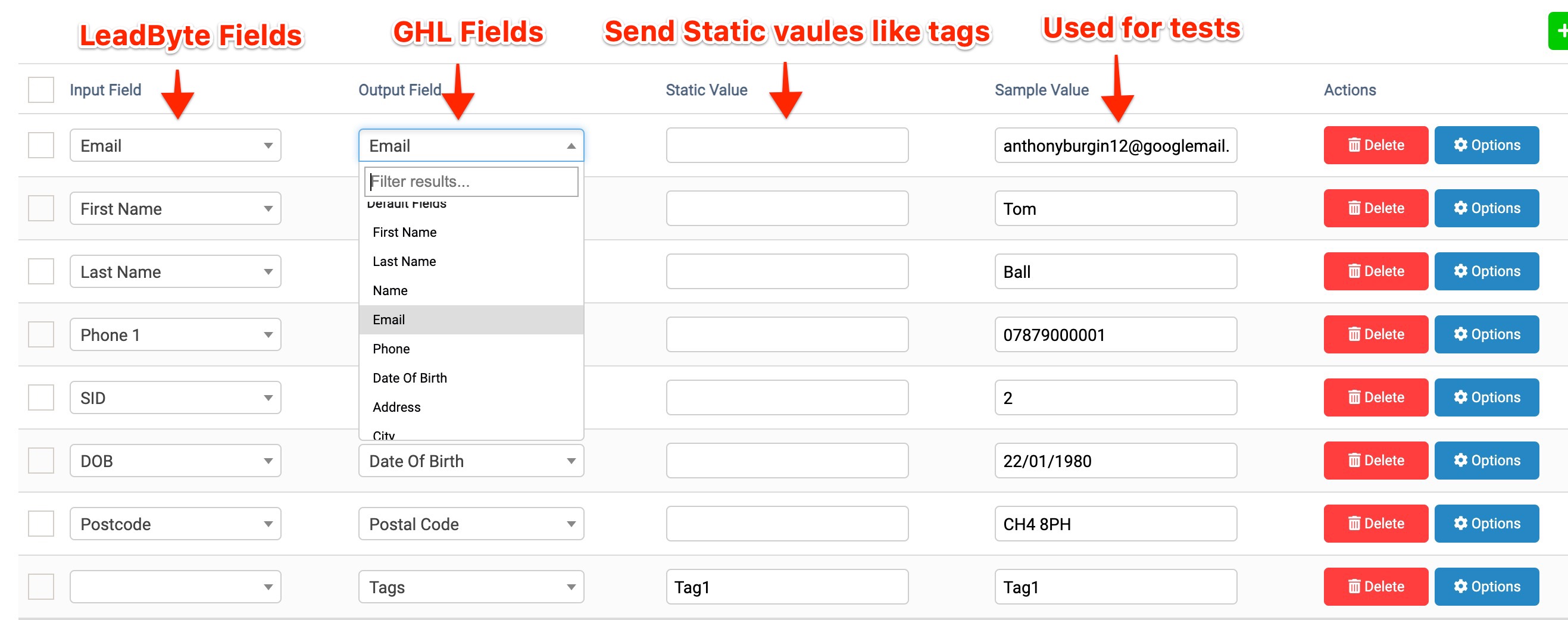Viewport: 1568px width, 620px height.
Task: Click the Filter results search box
Action: pyautogui.click(x=471, y=181)
